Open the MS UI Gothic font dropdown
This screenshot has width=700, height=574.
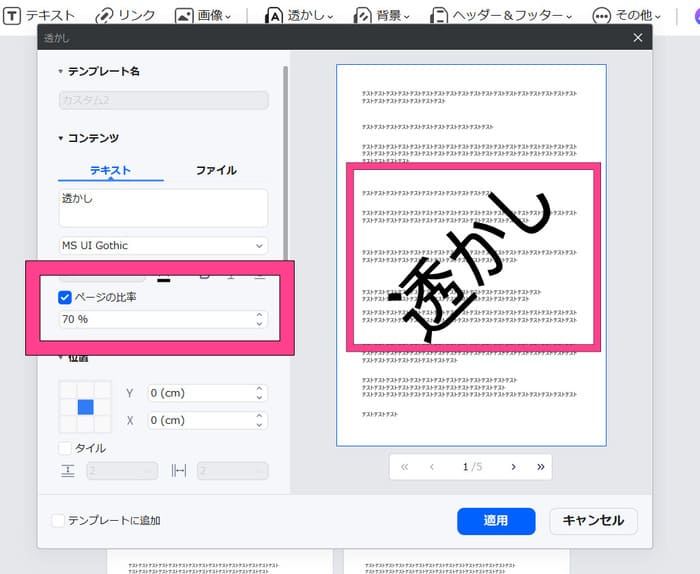click(163, 245)
